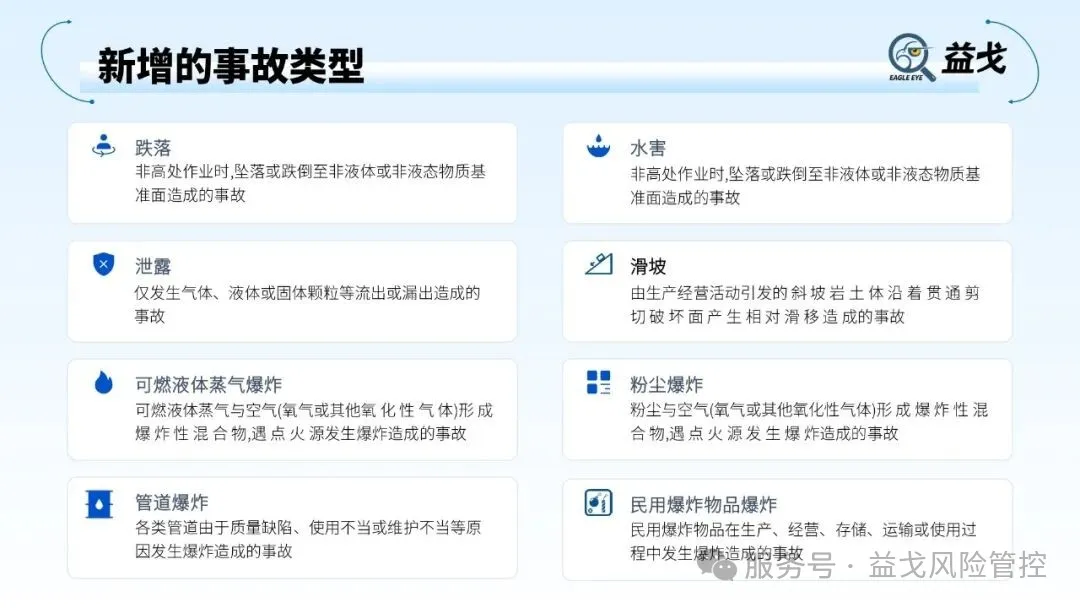The image size is (1080, 608).
Task: Open the 益戈 brand link
Action: point(974,58)
